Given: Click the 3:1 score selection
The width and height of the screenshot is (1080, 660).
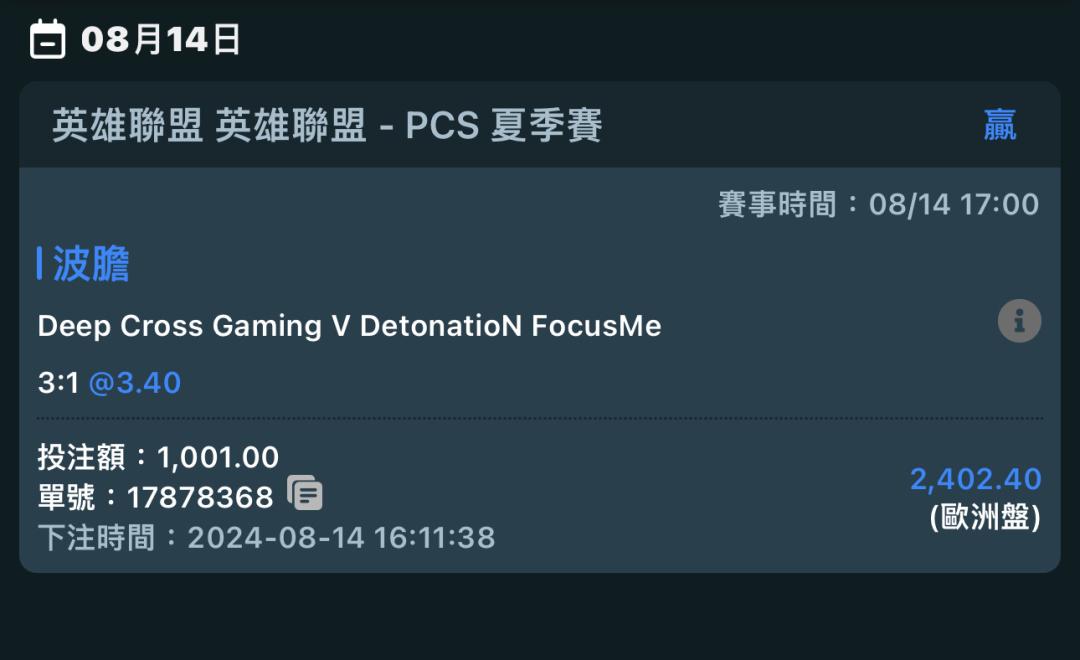Looking at the screenshot, I should pos(58,383).
